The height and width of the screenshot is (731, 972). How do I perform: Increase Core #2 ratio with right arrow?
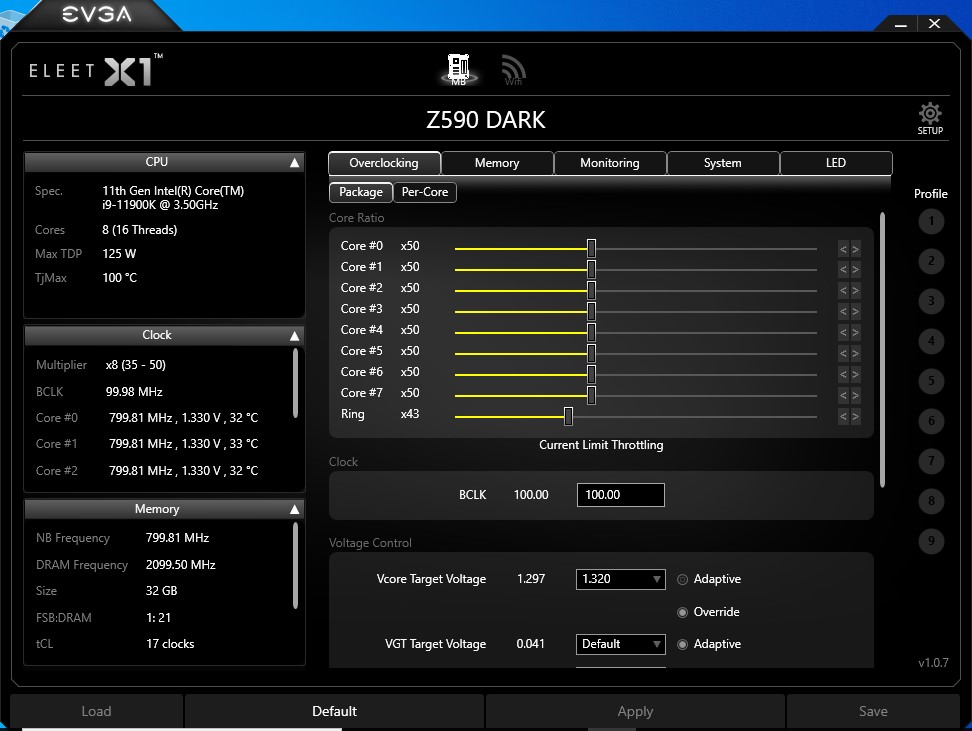[855, 291]
